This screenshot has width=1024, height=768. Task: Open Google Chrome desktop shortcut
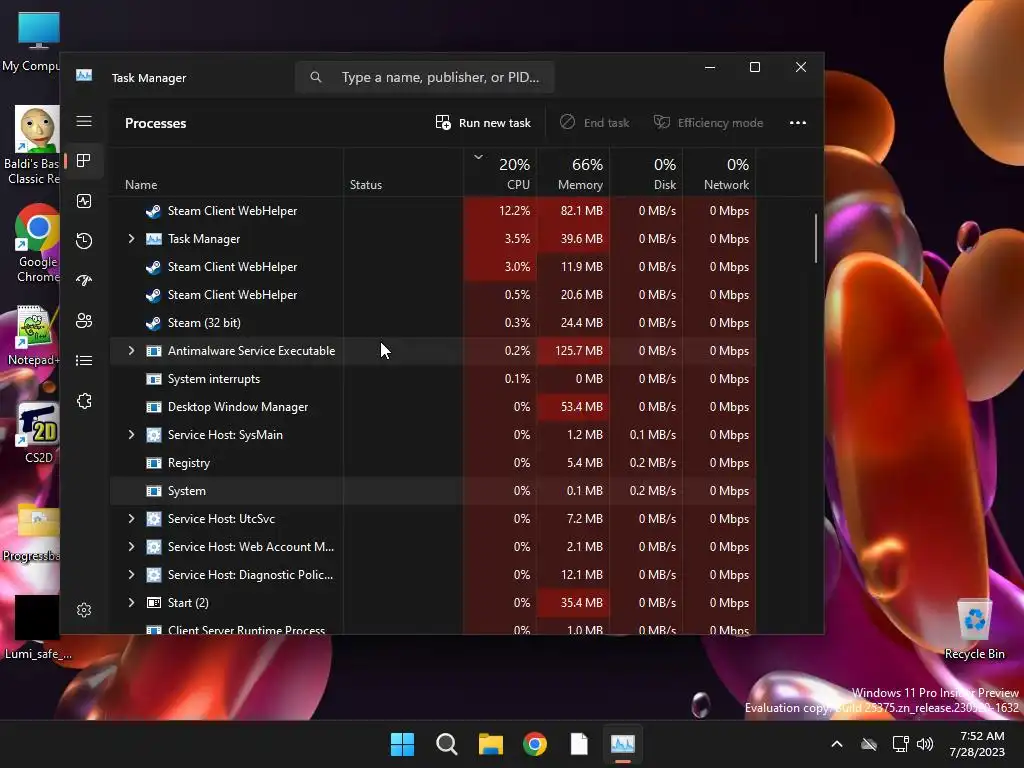click(x=38, y=244)
